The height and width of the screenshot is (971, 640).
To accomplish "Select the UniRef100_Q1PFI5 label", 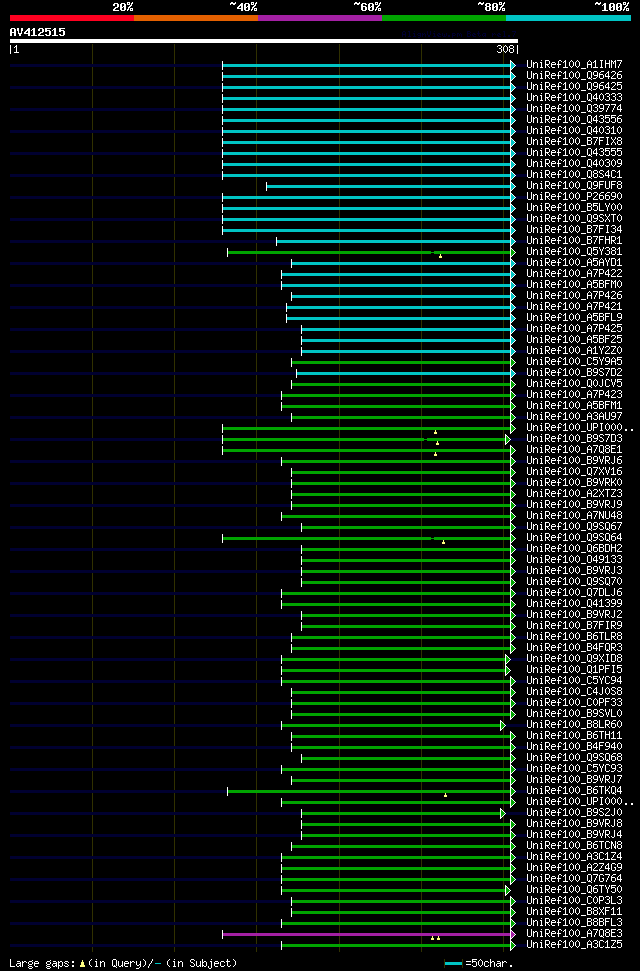I will pos(574,669).
